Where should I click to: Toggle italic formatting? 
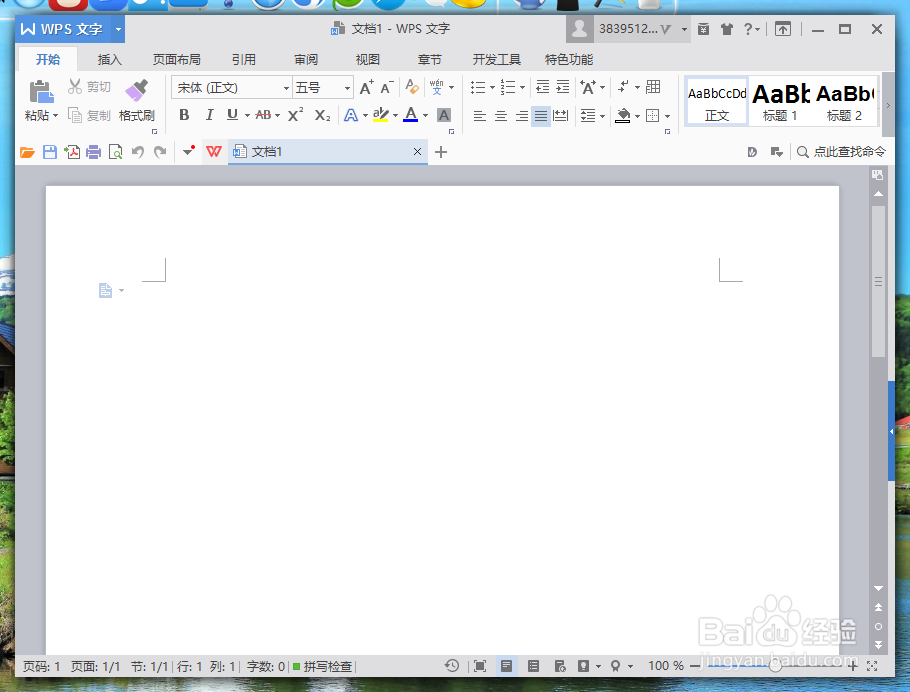pos(210,115)
